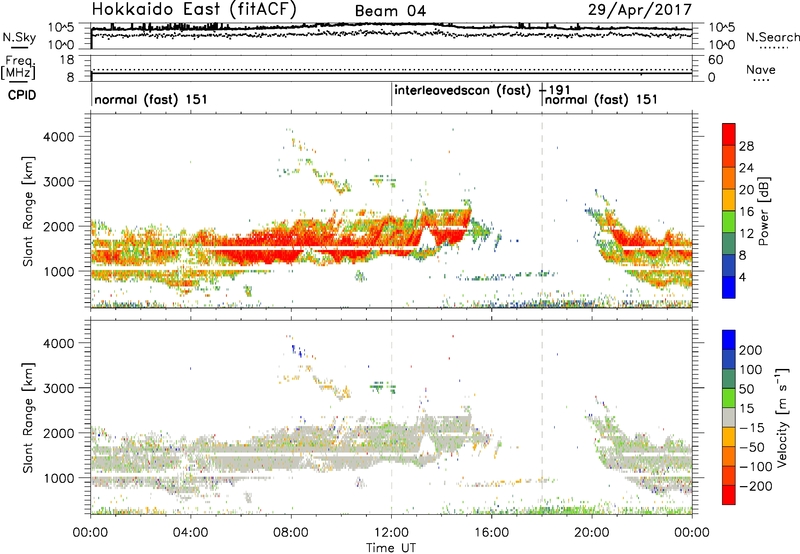
Task: Click the second 'normal (fast) 151' label after 18:00
Action: click(x=601, y=99)
